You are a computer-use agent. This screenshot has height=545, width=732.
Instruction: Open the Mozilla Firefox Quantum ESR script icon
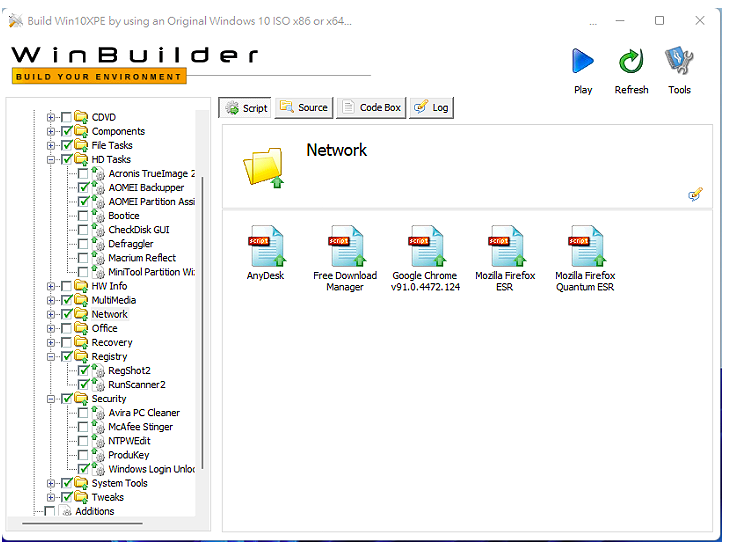586,246
